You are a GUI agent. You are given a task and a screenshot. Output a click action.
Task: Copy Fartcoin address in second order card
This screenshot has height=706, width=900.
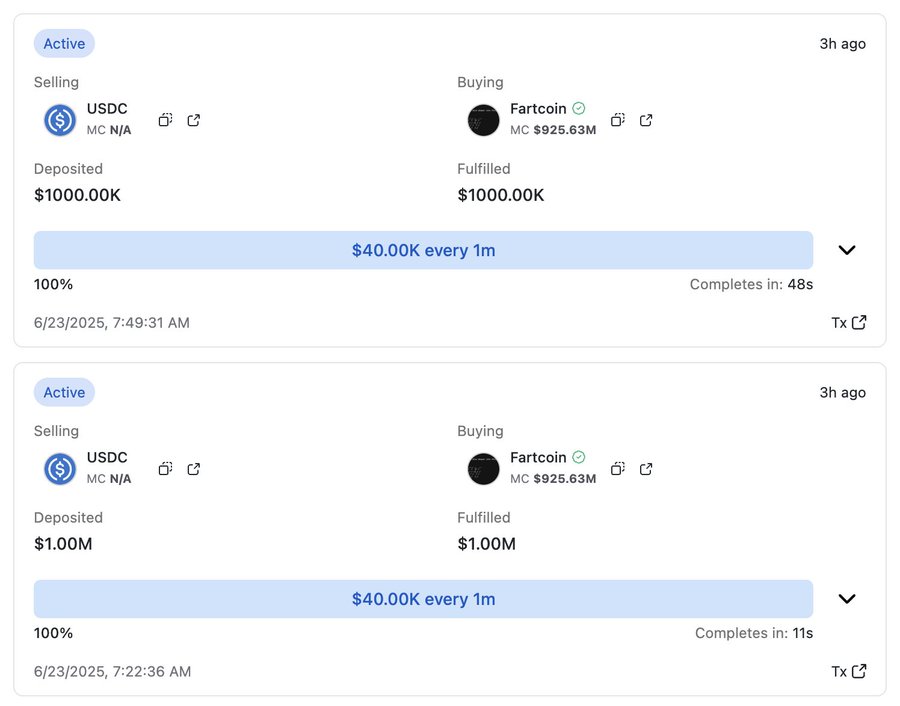tap(618, 469)
